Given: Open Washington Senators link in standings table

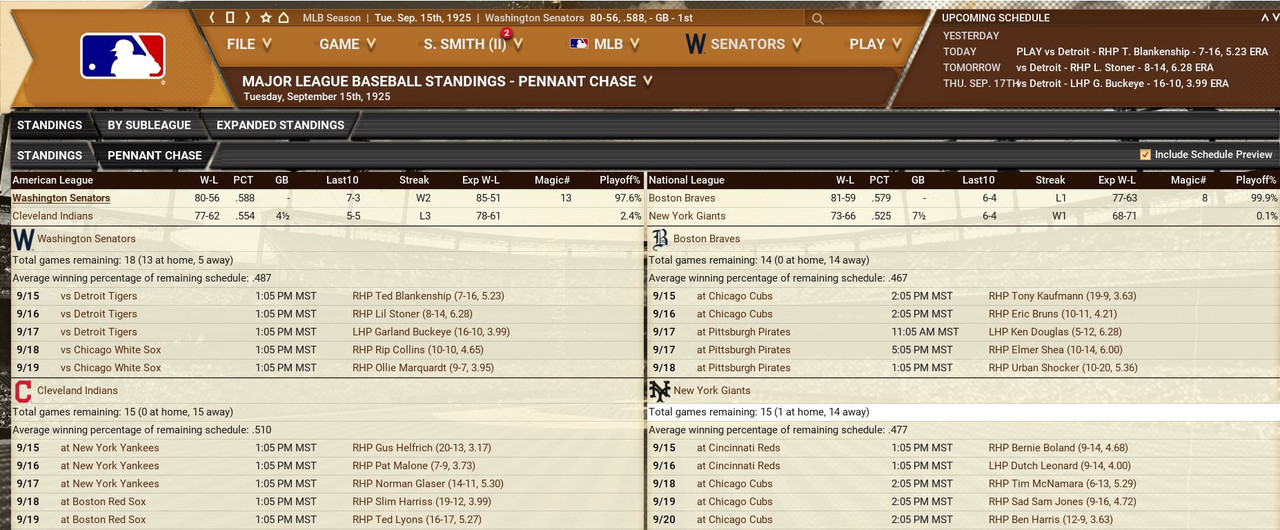Looking at the screenshot, I should pyautogui.click(x=61, y=198).
